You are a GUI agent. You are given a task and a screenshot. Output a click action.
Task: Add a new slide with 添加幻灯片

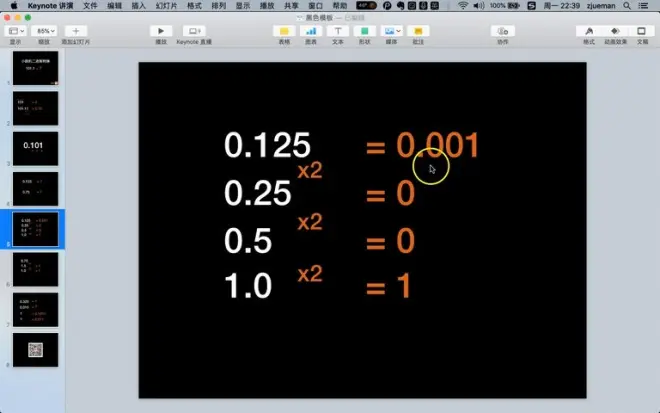75,32
